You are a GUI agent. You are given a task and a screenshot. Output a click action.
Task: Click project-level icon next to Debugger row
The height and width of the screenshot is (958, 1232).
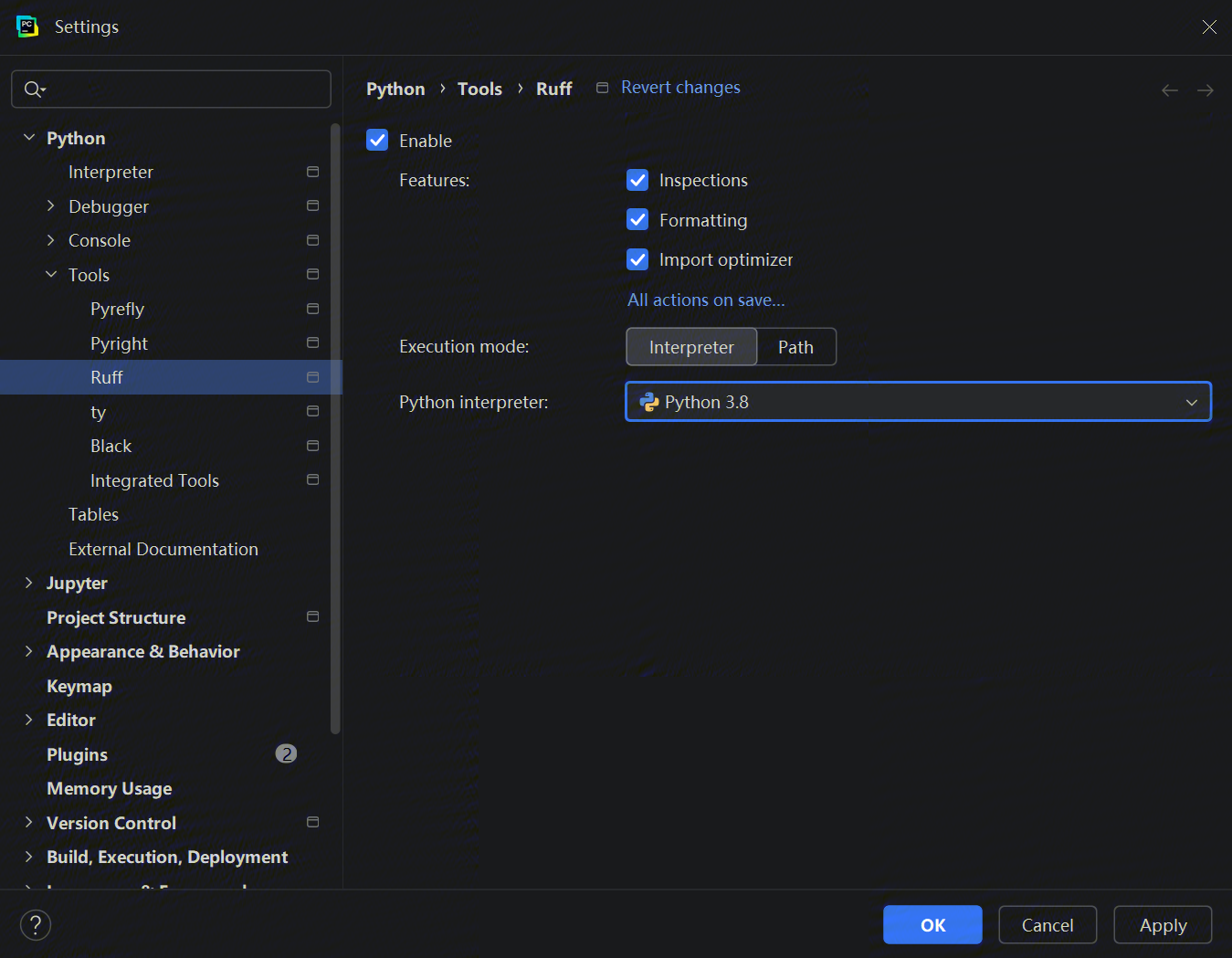pyautogui.click(x=312, y=206)
